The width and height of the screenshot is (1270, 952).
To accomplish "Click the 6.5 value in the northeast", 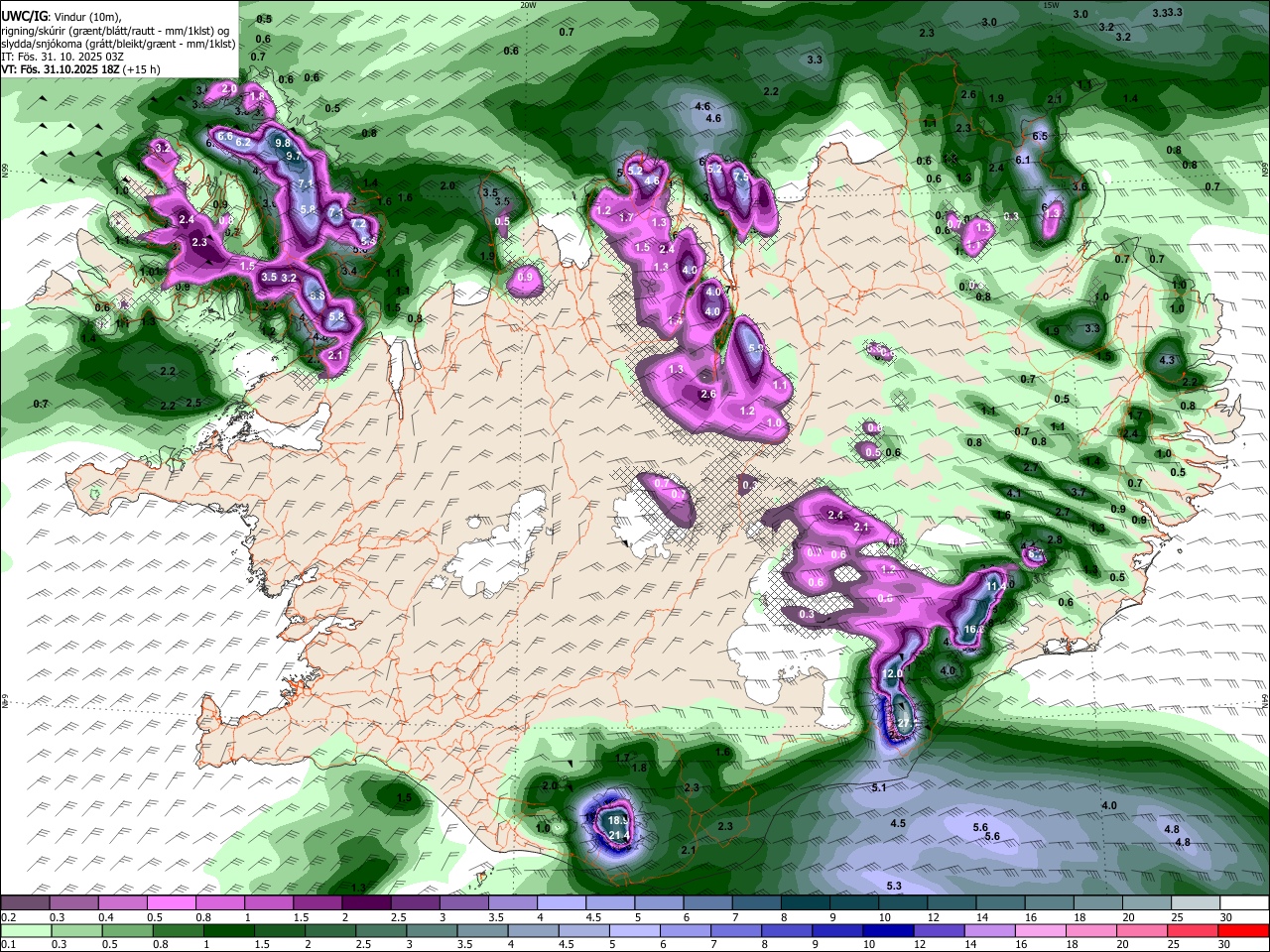I will point(1040,137).
